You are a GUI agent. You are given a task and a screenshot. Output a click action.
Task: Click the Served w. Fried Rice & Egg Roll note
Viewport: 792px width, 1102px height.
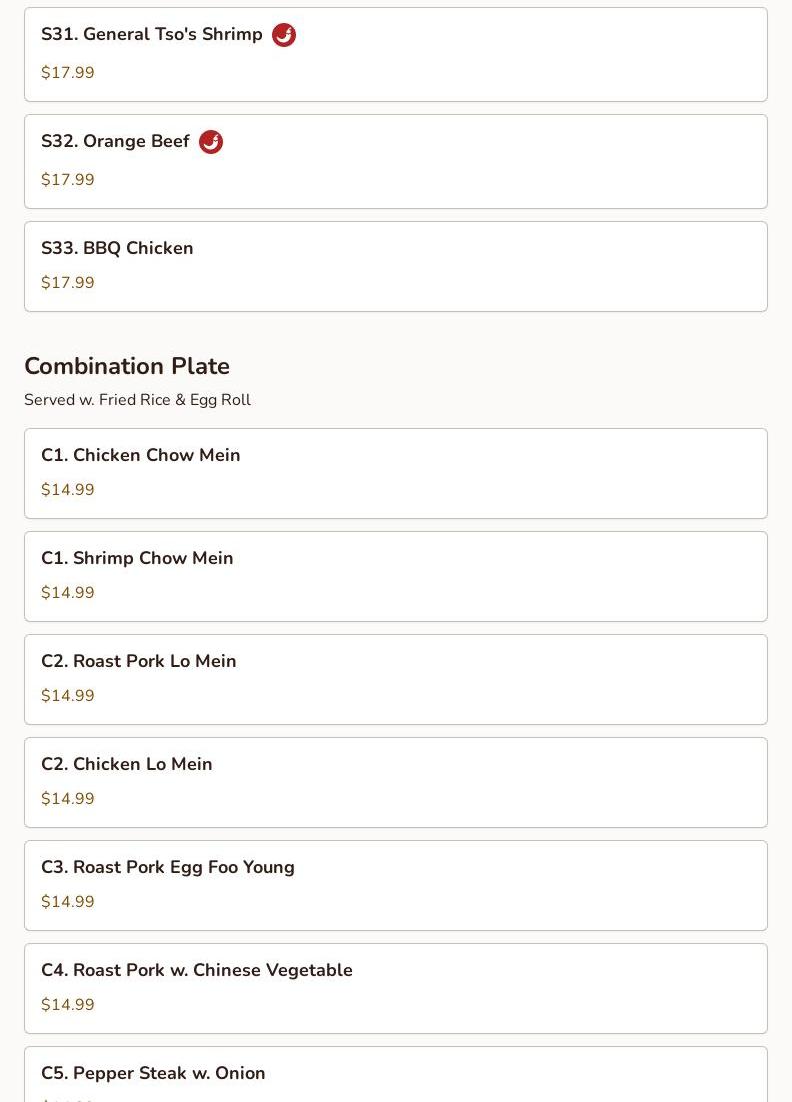tap(137, 400)
